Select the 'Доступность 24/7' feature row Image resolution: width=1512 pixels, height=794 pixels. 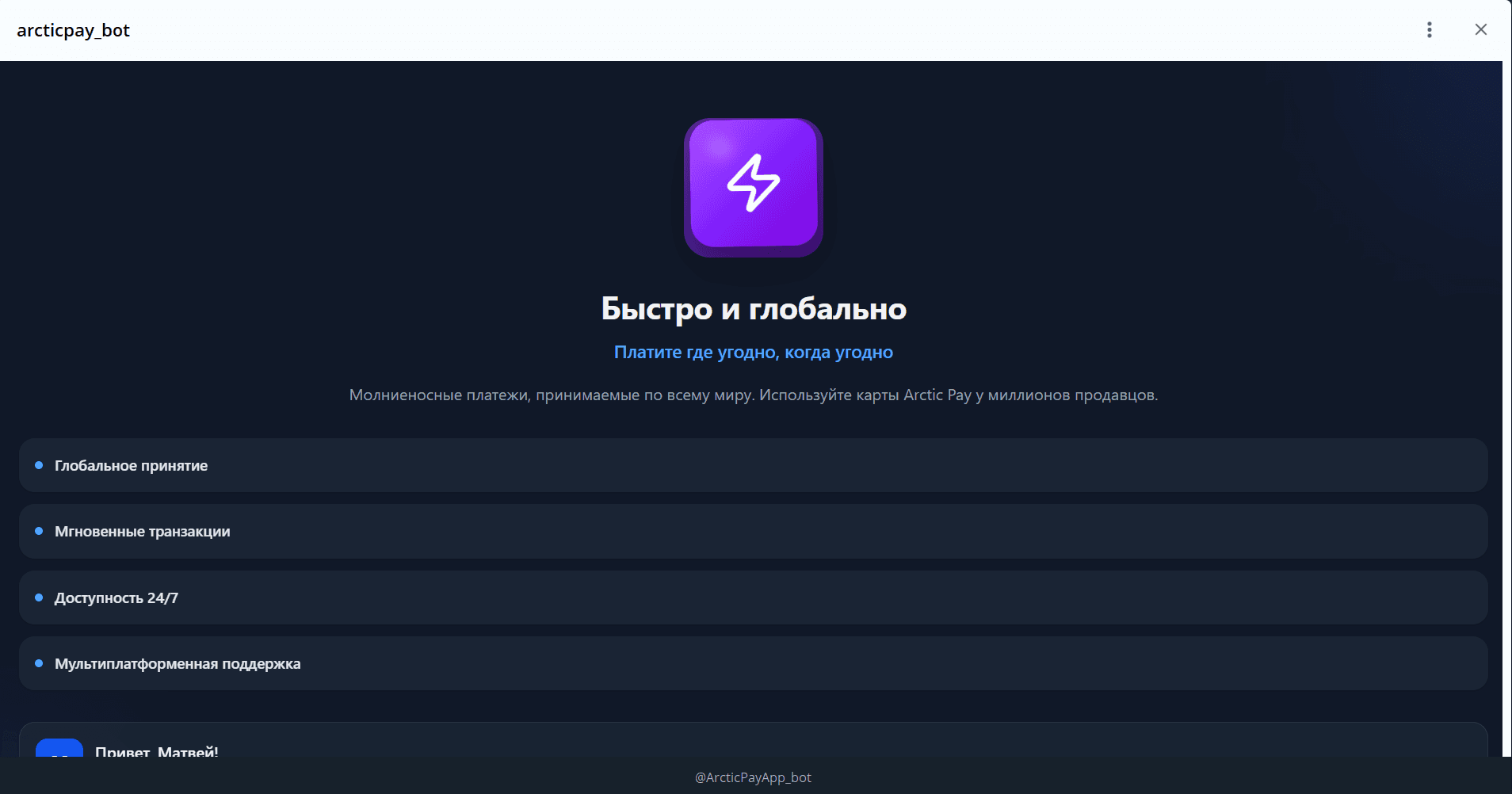pyautogui.click(x=754, y=597)
